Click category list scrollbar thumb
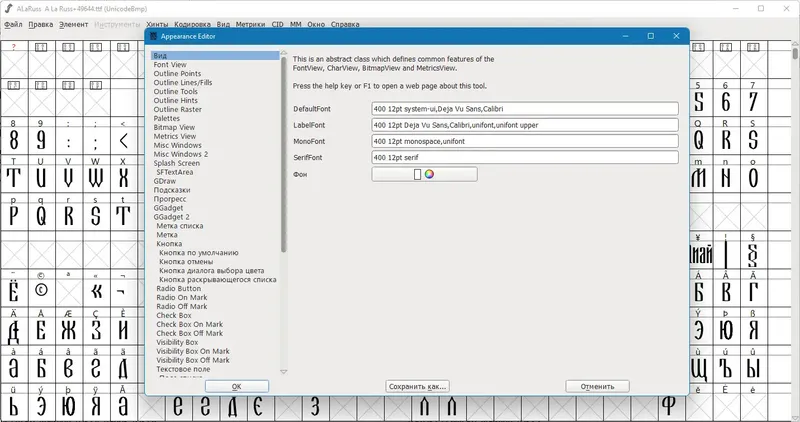The width and height of the screenshot is (800, 422). click(x=284, y=153)
